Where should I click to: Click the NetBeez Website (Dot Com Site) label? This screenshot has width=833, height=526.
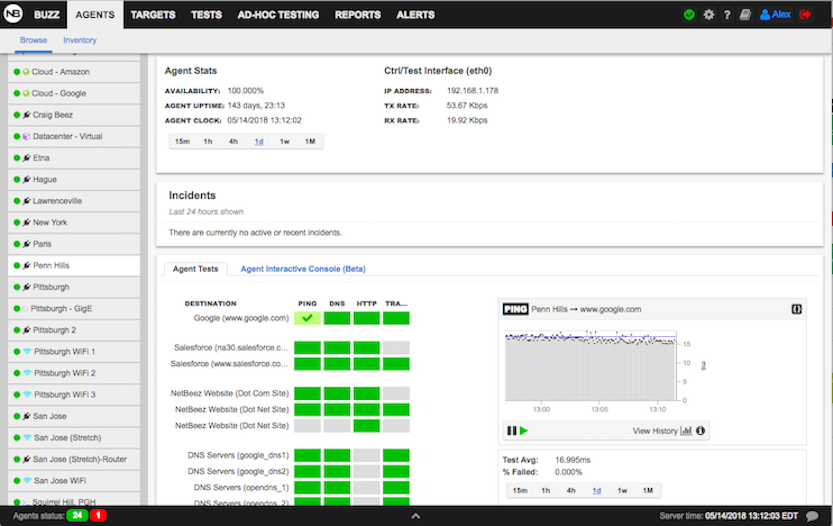tap(230, 394)
